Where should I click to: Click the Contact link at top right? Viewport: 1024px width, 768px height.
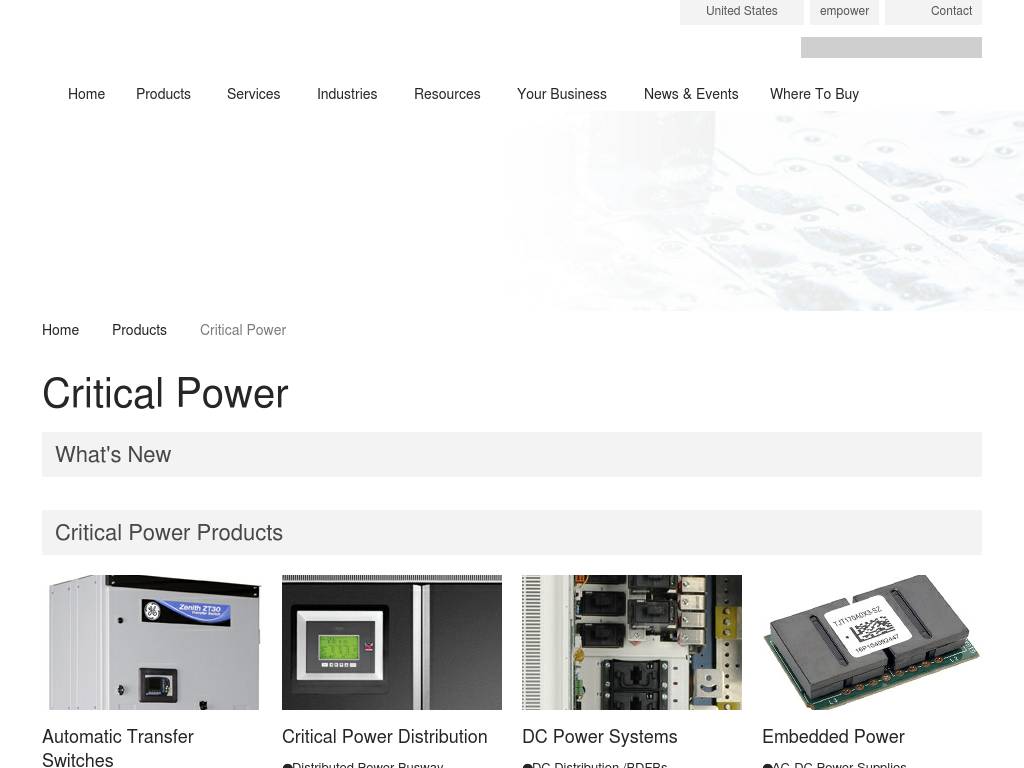(x=950, y=11)
